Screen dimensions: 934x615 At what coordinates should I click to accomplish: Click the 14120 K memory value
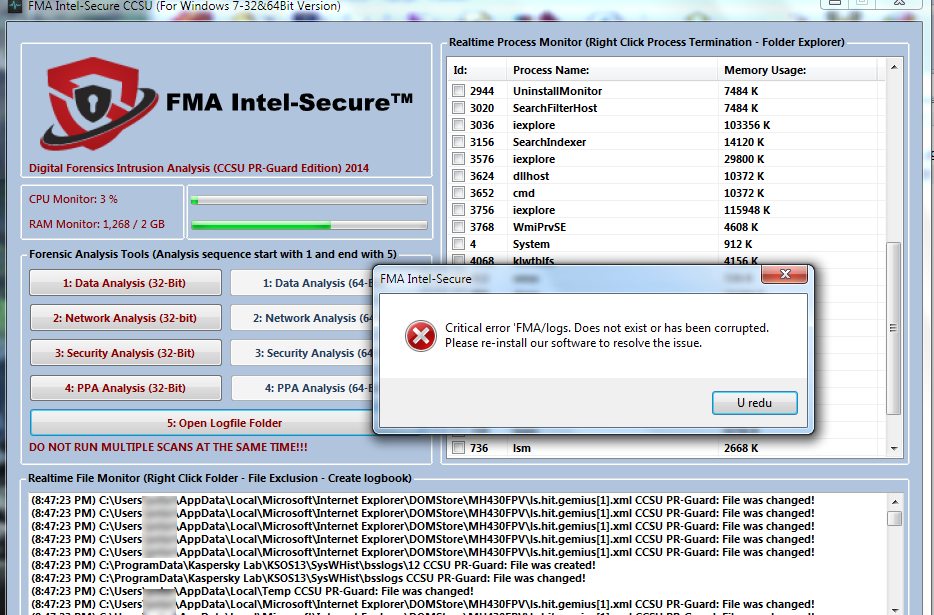[744, 142]
